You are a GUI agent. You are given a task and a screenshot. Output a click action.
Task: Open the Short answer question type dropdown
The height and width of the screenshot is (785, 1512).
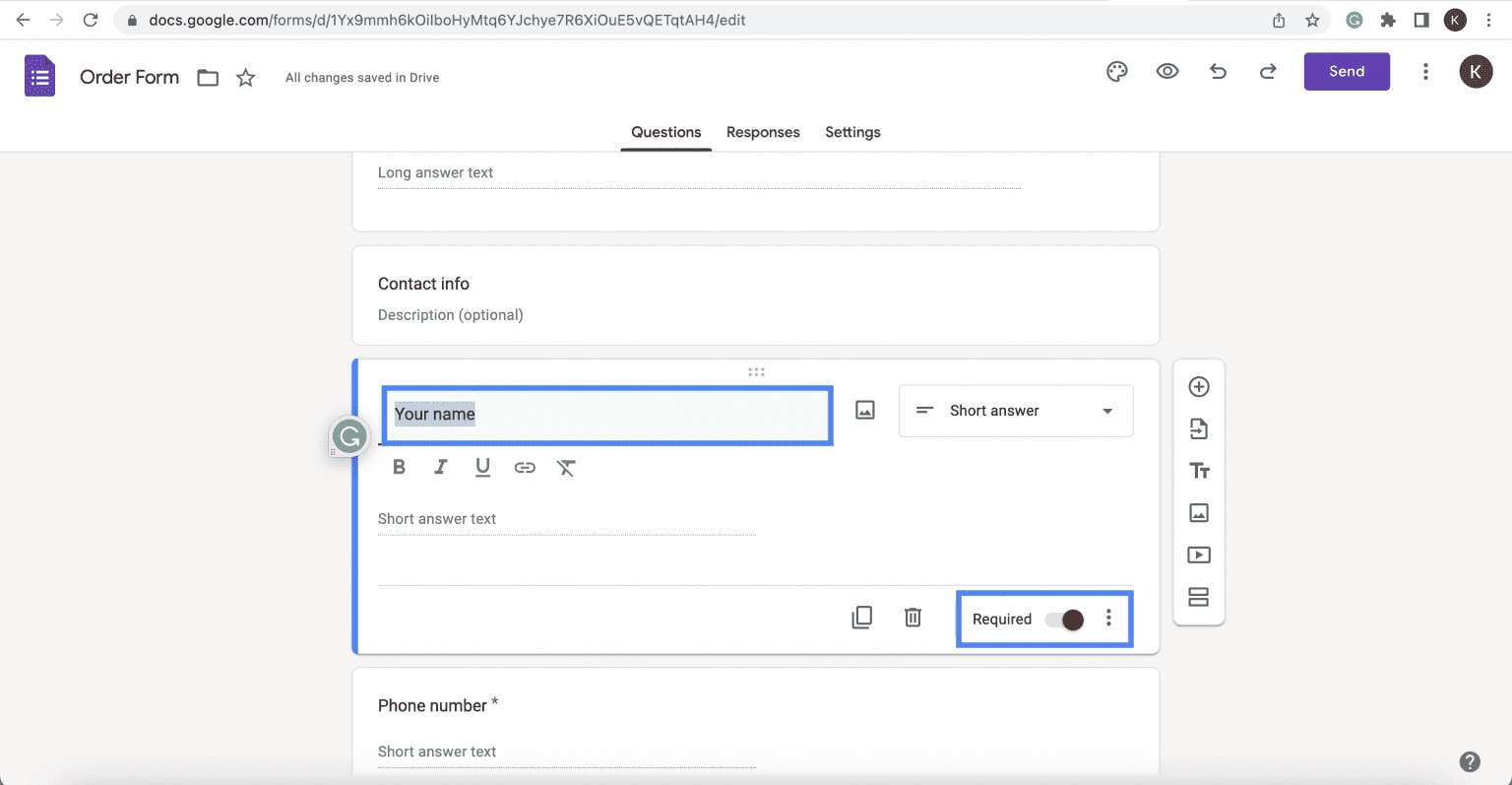click(x=1015, y=411)
